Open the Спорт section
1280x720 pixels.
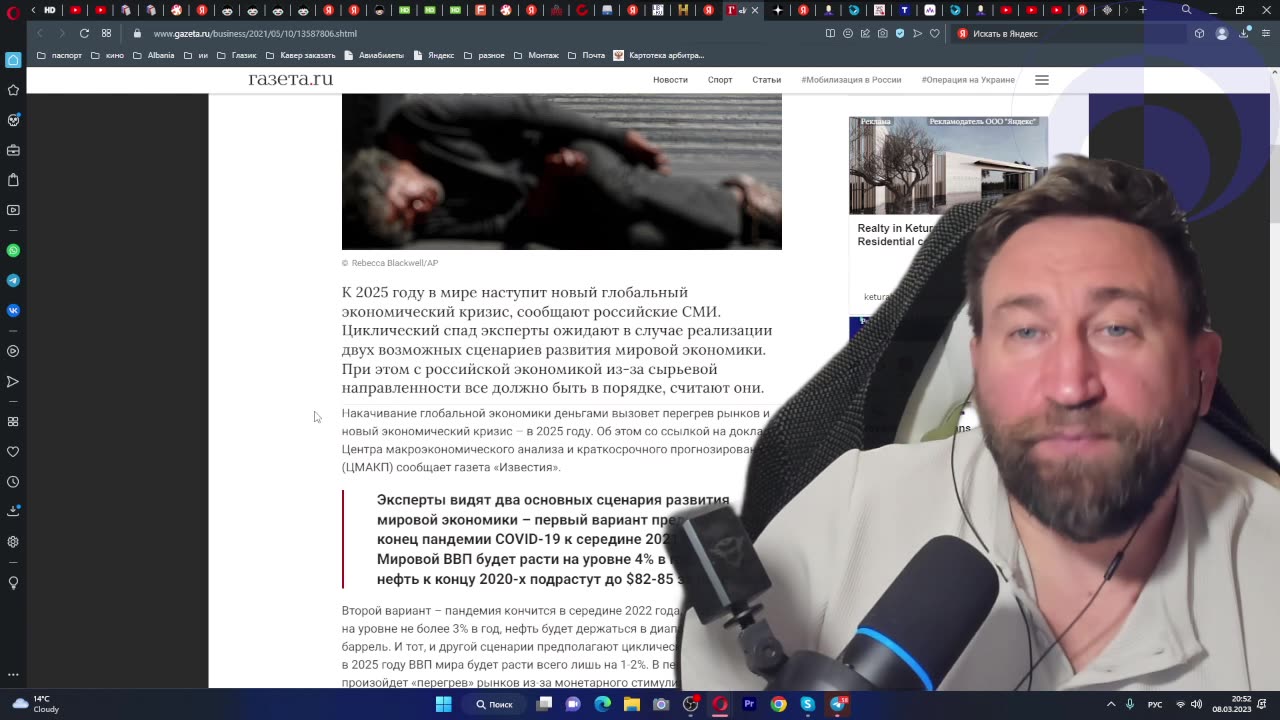tap(720, 80)
